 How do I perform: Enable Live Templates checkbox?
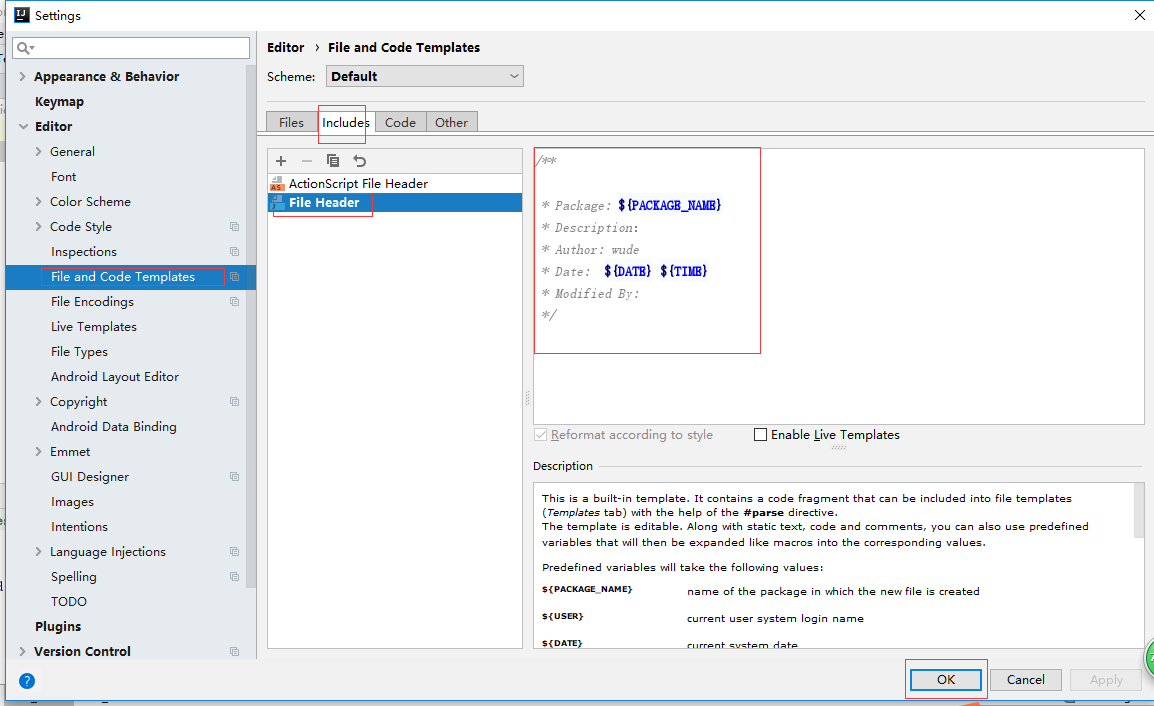[x=760, y=435]
